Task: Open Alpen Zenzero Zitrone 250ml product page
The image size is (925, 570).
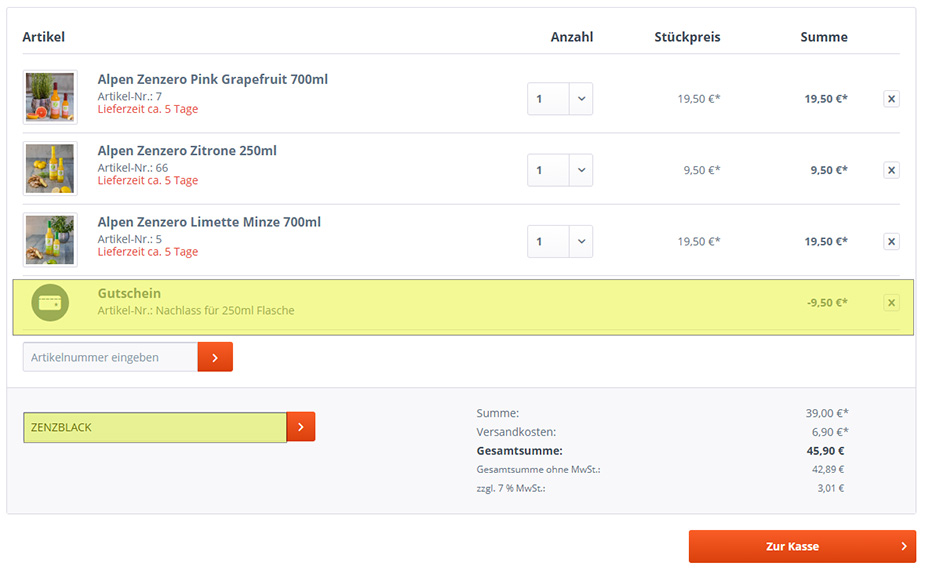Action: [x=187, y=151]
